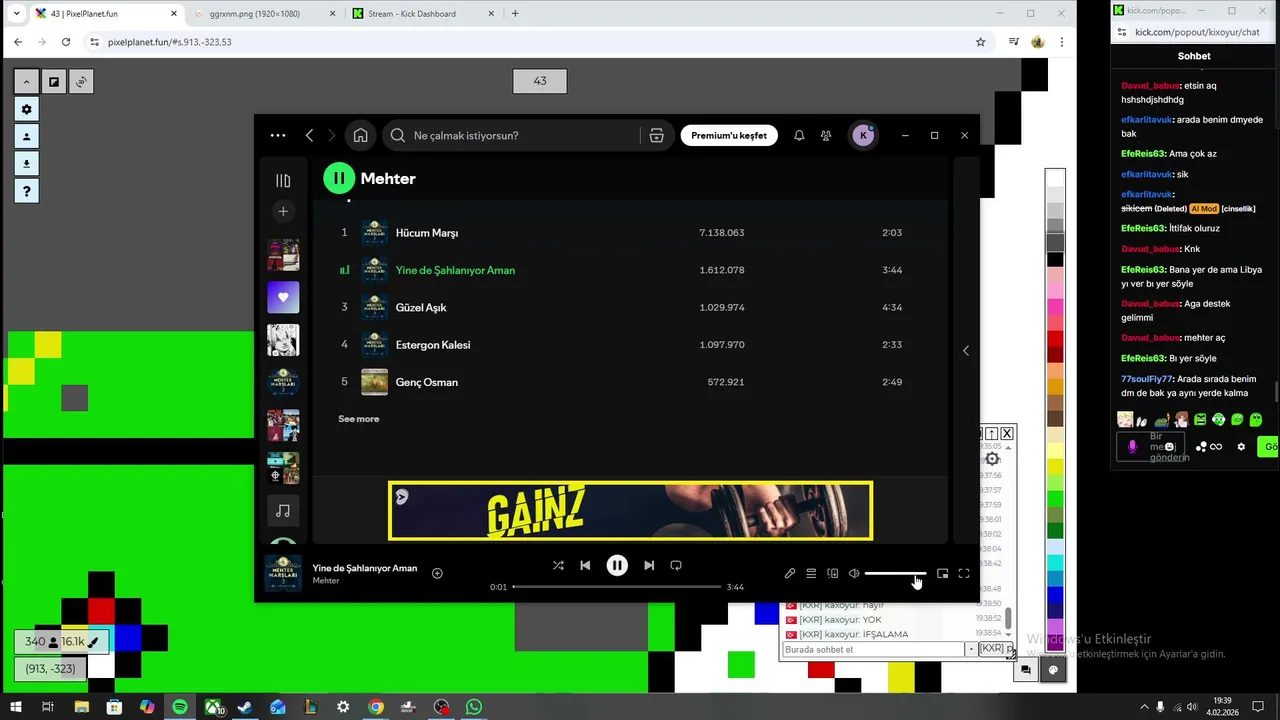Screen dimensions: 1280x720
Task: Expand popular tracks with See more
Action: tap(359, 419)
